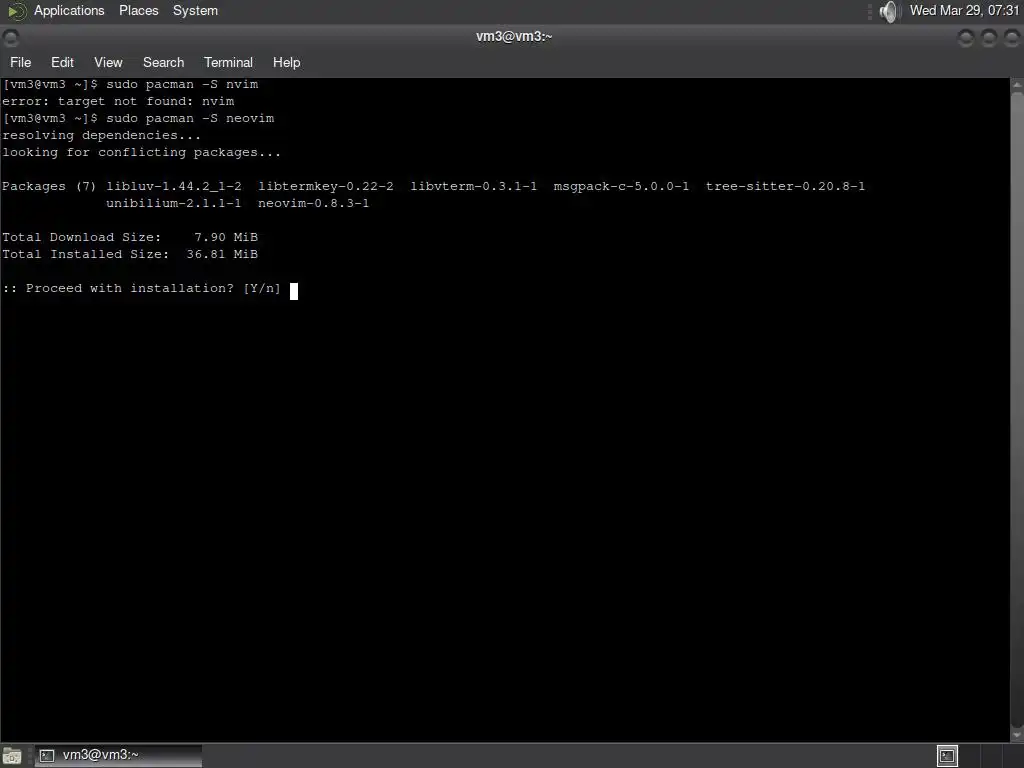Click the 'Packages (7)' label

(x=49, y=186)
